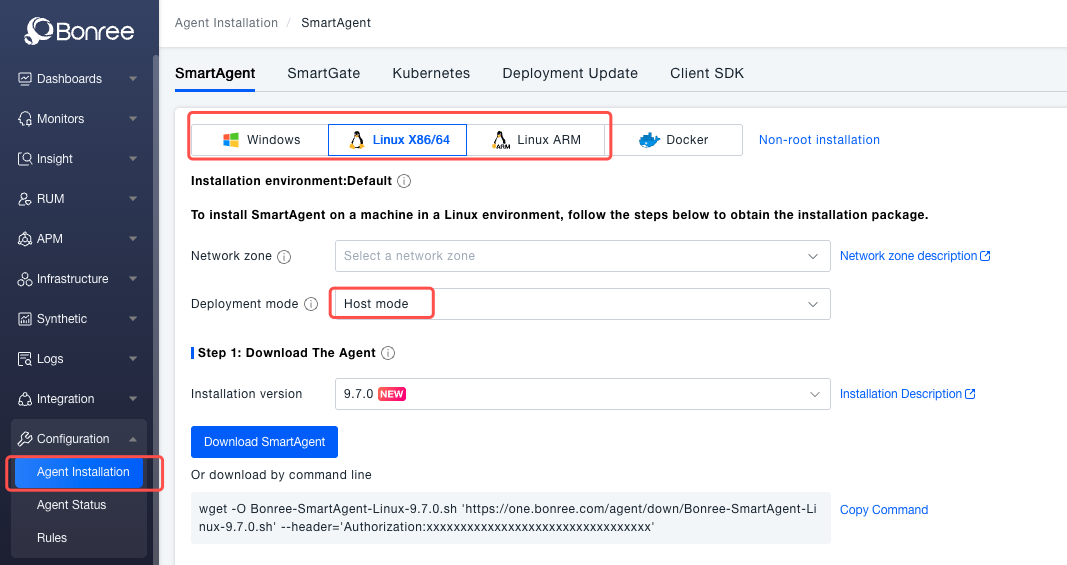This screenshot has width=1067, height=565.
Task: Select the Windows platform option
Action: (261, 140)
